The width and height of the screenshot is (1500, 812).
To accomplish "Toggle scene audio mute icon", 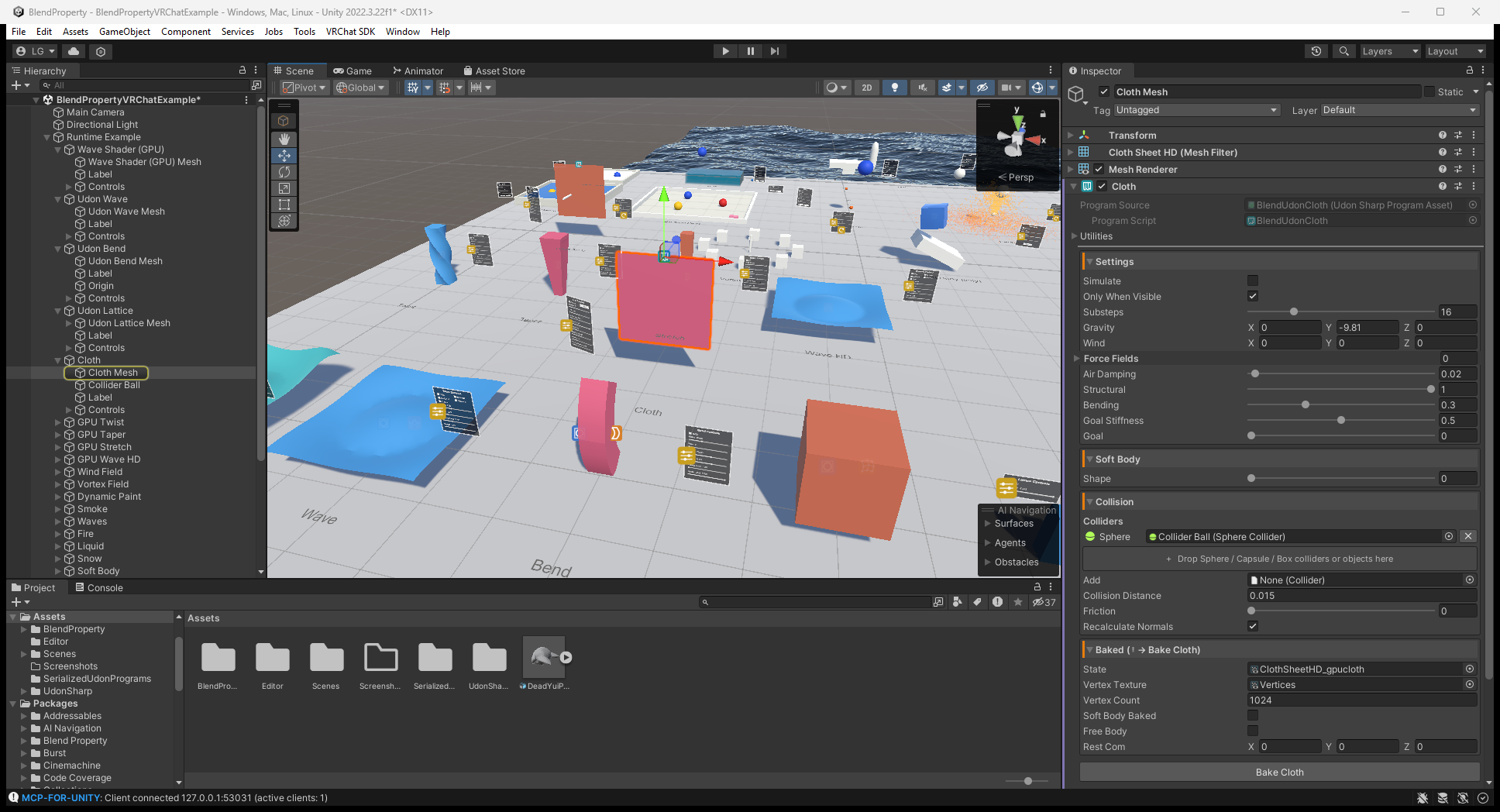I will pos(922,88).
